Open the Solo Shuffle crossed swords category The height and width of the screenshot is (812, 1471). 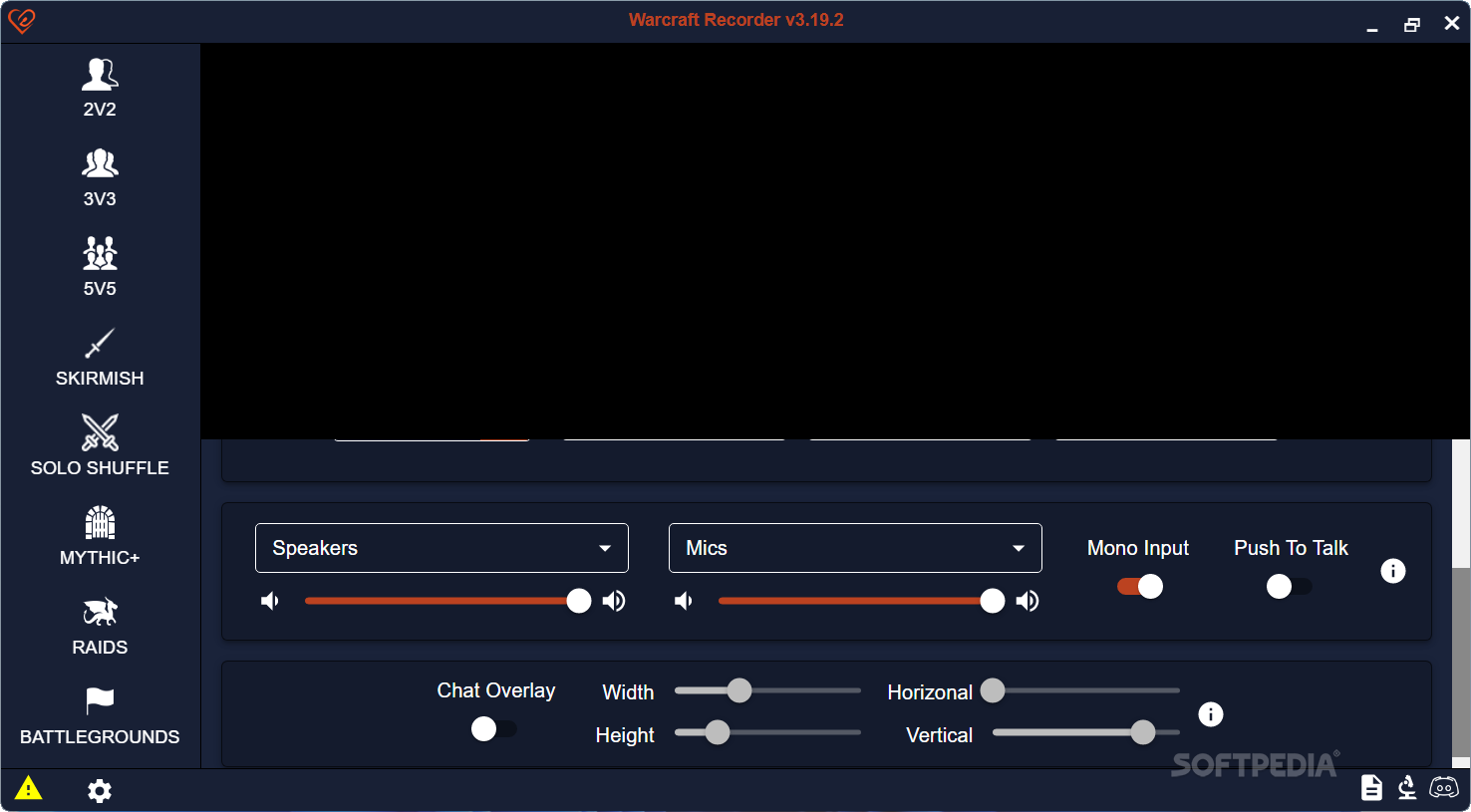coord(100,447)
